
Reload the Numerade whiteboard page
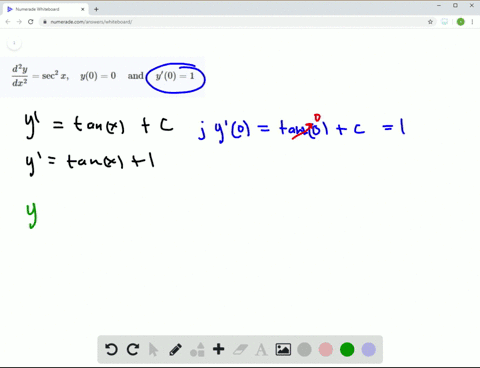[x=31, y=22]
